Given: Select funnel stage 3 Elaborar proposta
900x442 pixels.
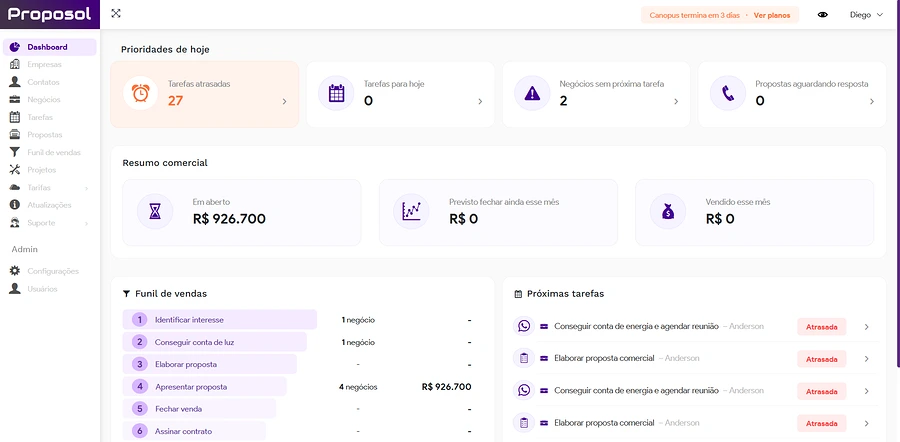Looking at the screenshot, I should tap(210, 364).
